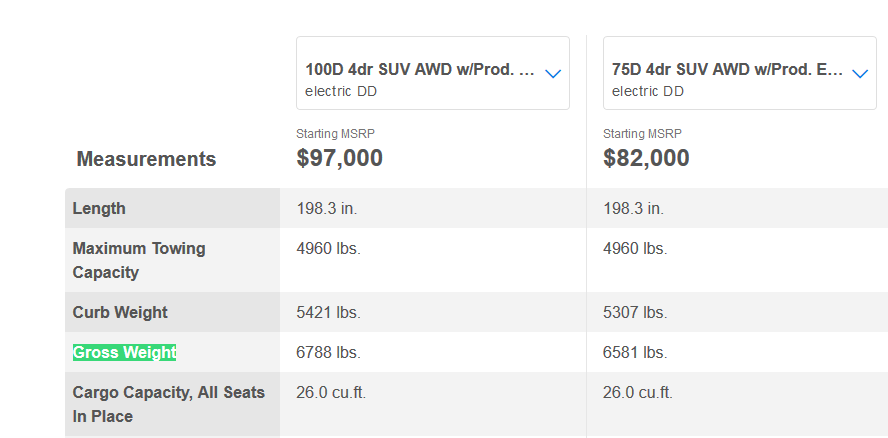Image resolution: width=888 pixels, height=438 pixels.
Task: Click the 100D length 198.3 in. value
Action: click(x=327, y=208)
